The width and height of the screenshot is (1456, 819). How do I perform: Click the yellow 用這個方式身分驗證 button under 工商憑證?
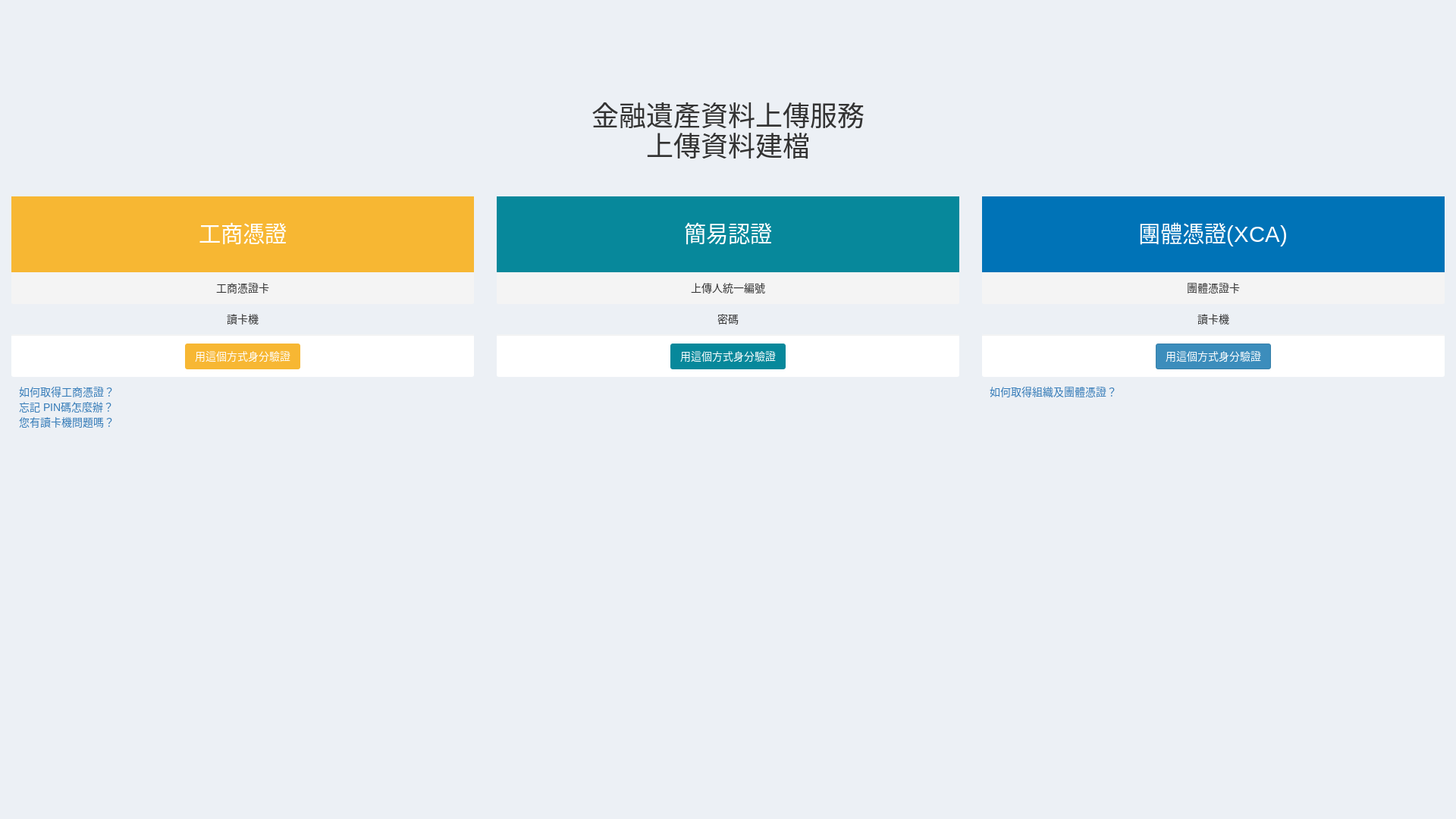click(243, 356)
